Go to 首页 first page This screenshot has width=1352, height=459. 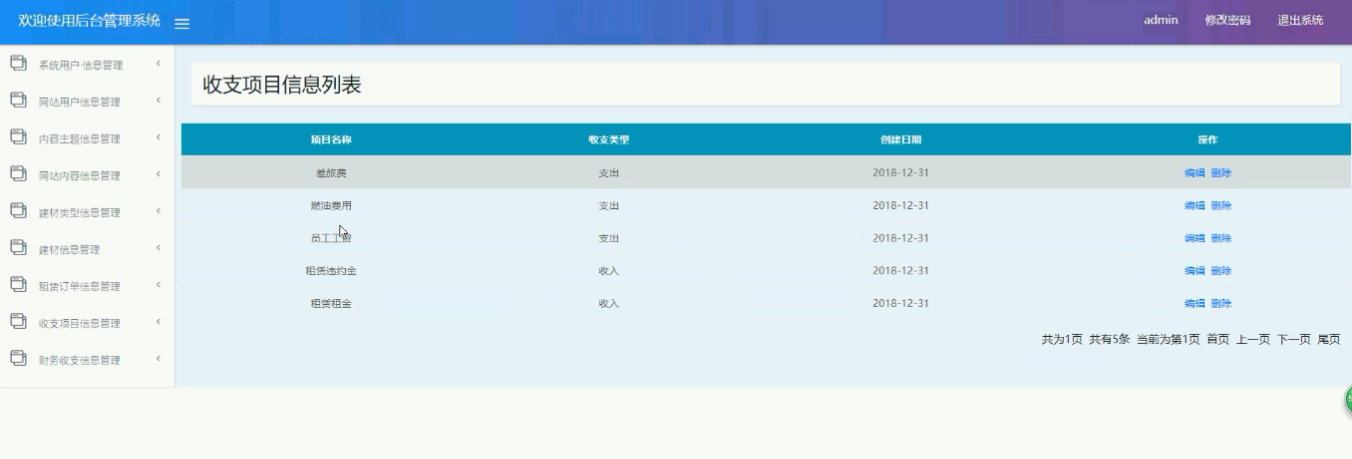[1218, 339]
